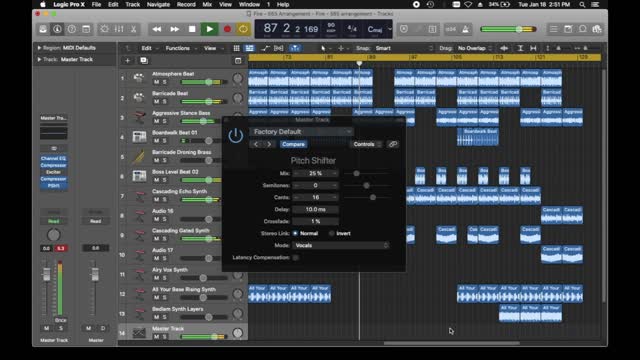Viewport: 640px width, 360px height.
Task: Adjust the Cents slider knob
Action: 373,197
